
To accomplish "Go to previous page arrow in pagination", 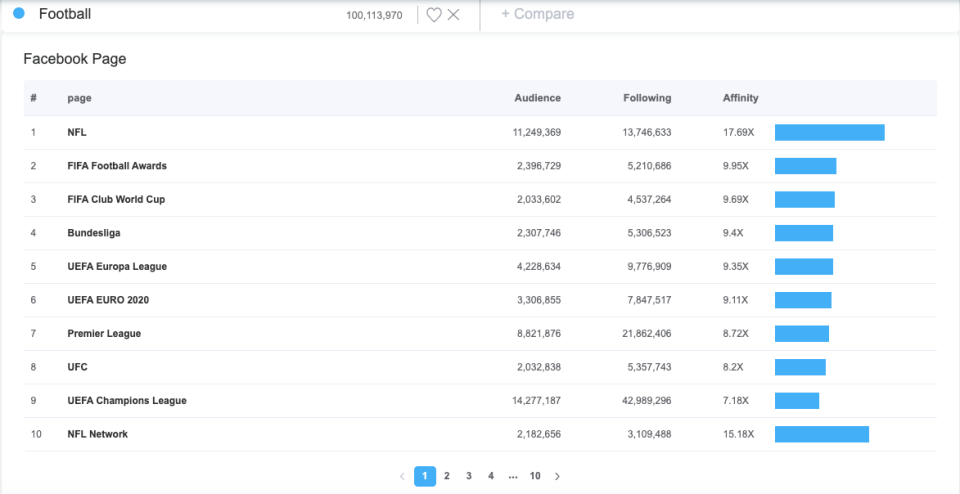I will pos(402,476).
